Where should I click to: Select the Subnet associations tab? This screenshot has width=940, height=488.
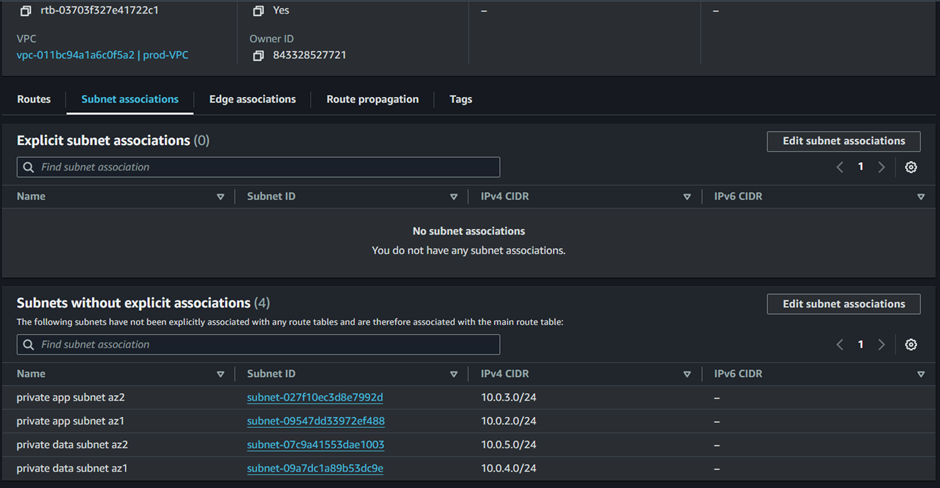(129, 100)
